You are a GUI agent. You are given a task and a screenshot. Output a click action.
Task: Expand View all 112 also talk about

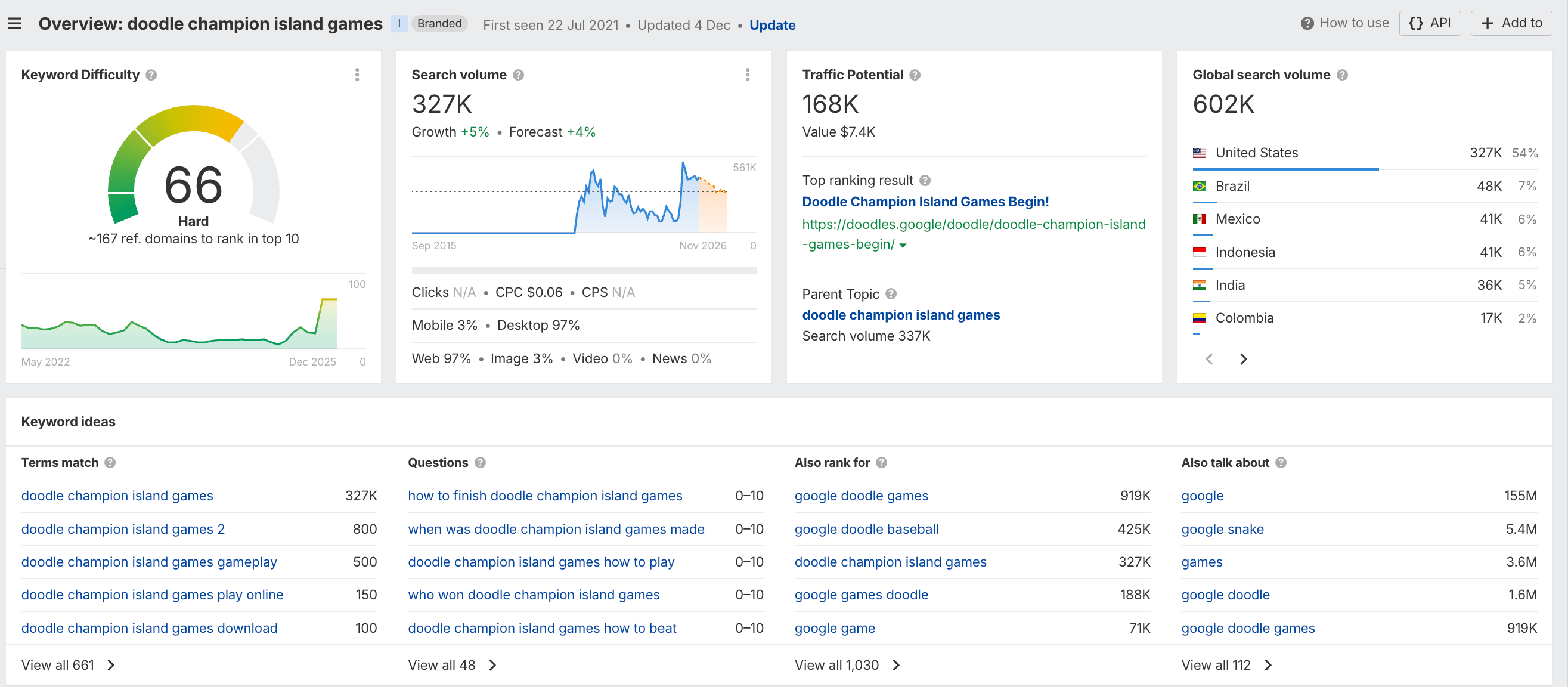[1226, 665]
